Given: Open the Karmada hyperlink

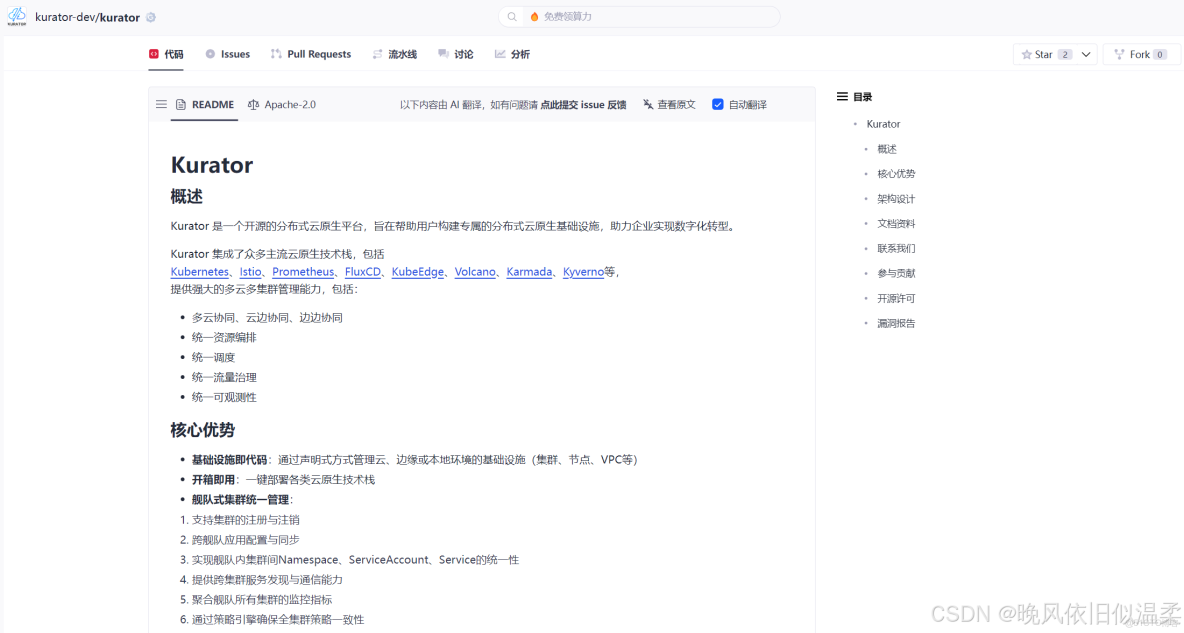Looking at the screenshot, I should click(x=529, y=271).
